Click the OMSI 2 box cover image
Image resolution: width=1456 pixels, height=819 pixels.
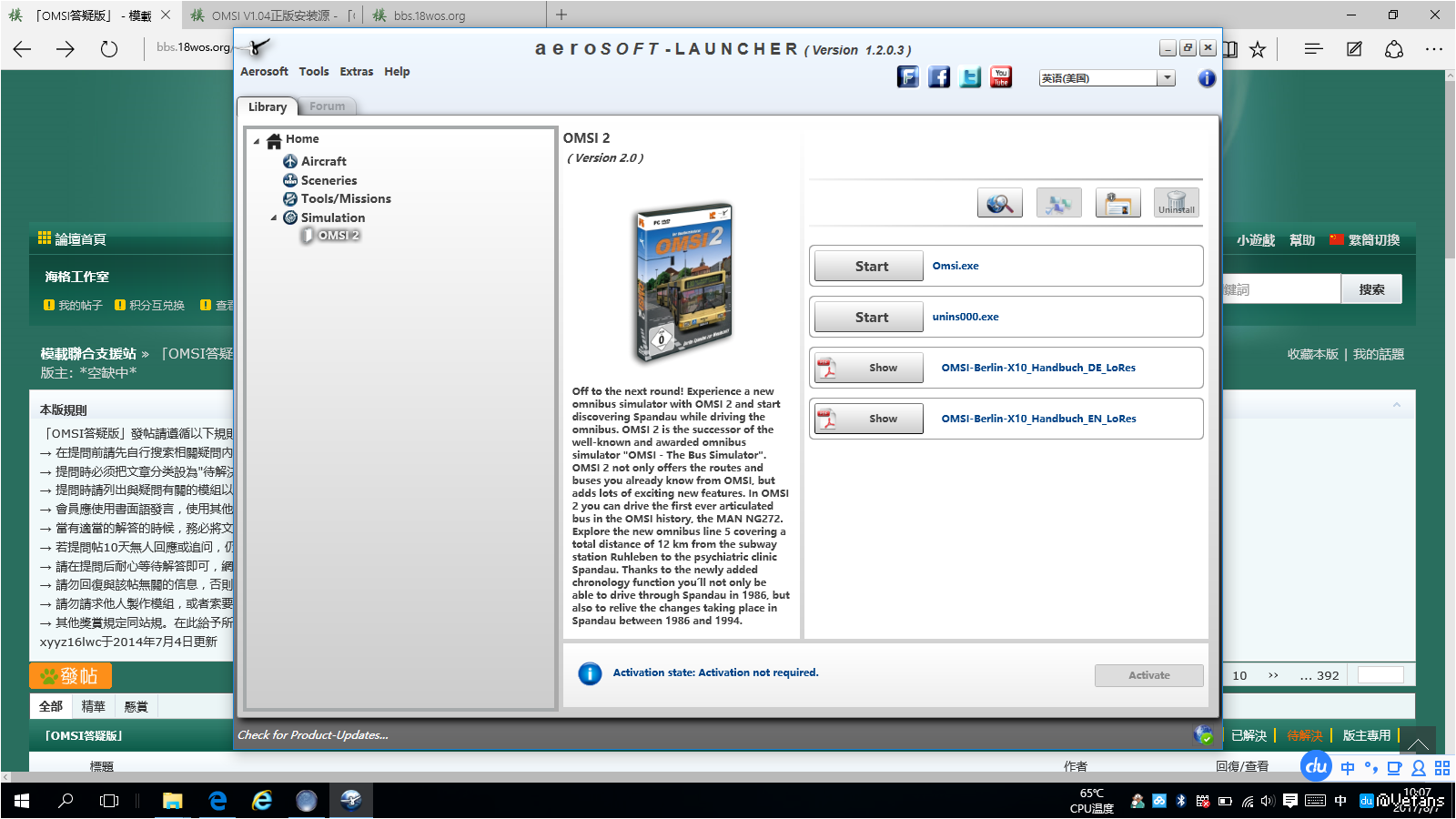(685, 283)
